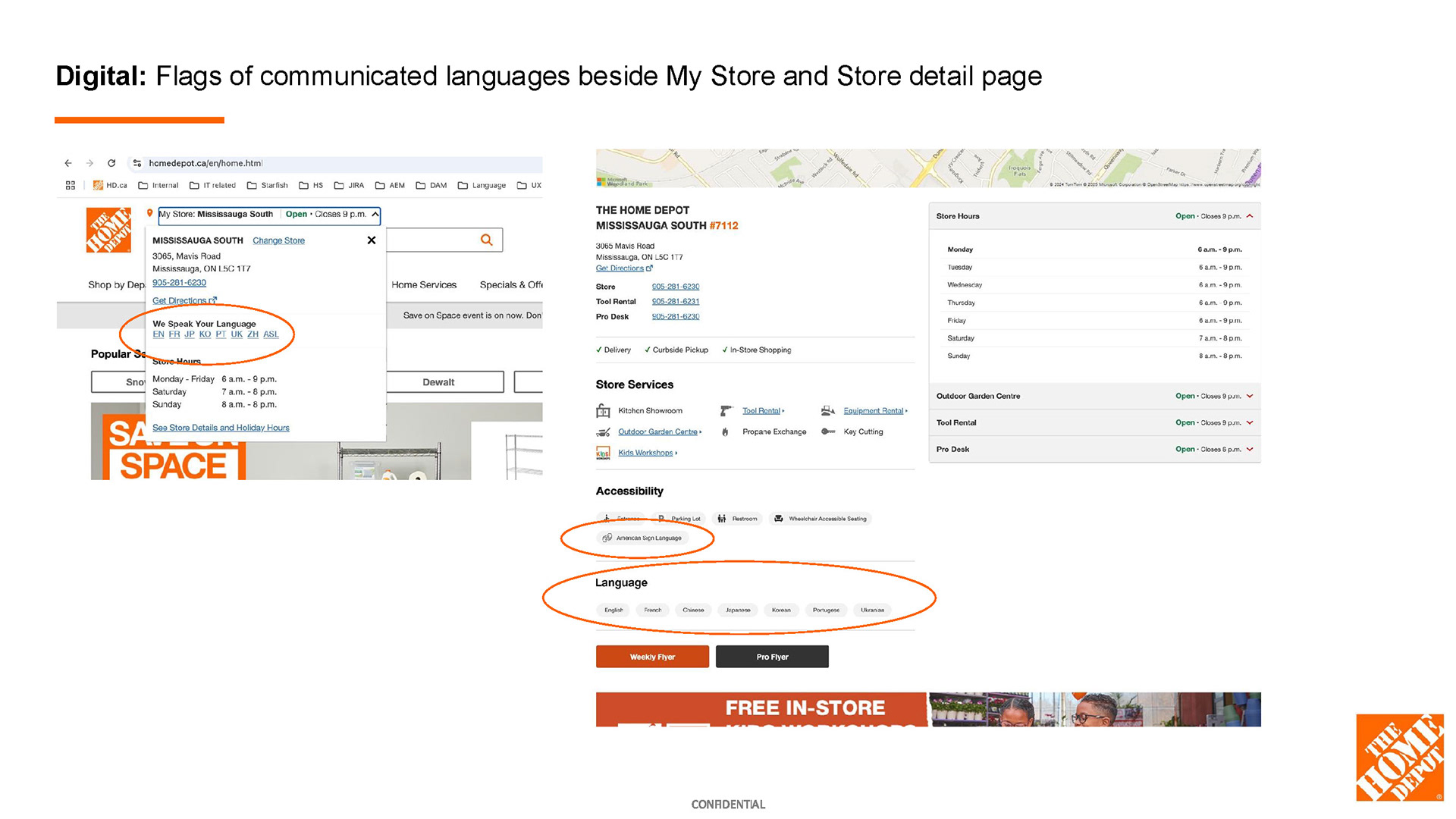Click the browser back arrow icon

[x=68, y=163]
